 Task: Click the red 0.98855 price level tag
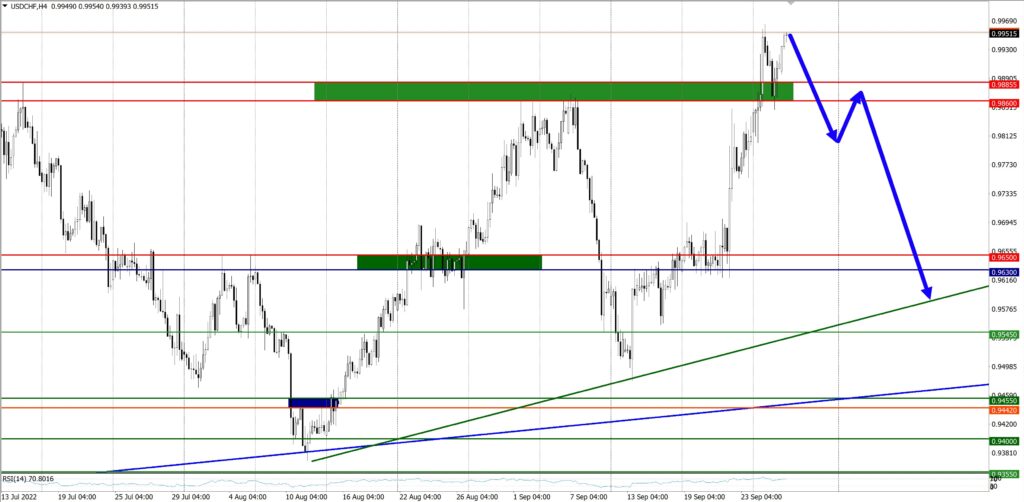[1003, 85]
